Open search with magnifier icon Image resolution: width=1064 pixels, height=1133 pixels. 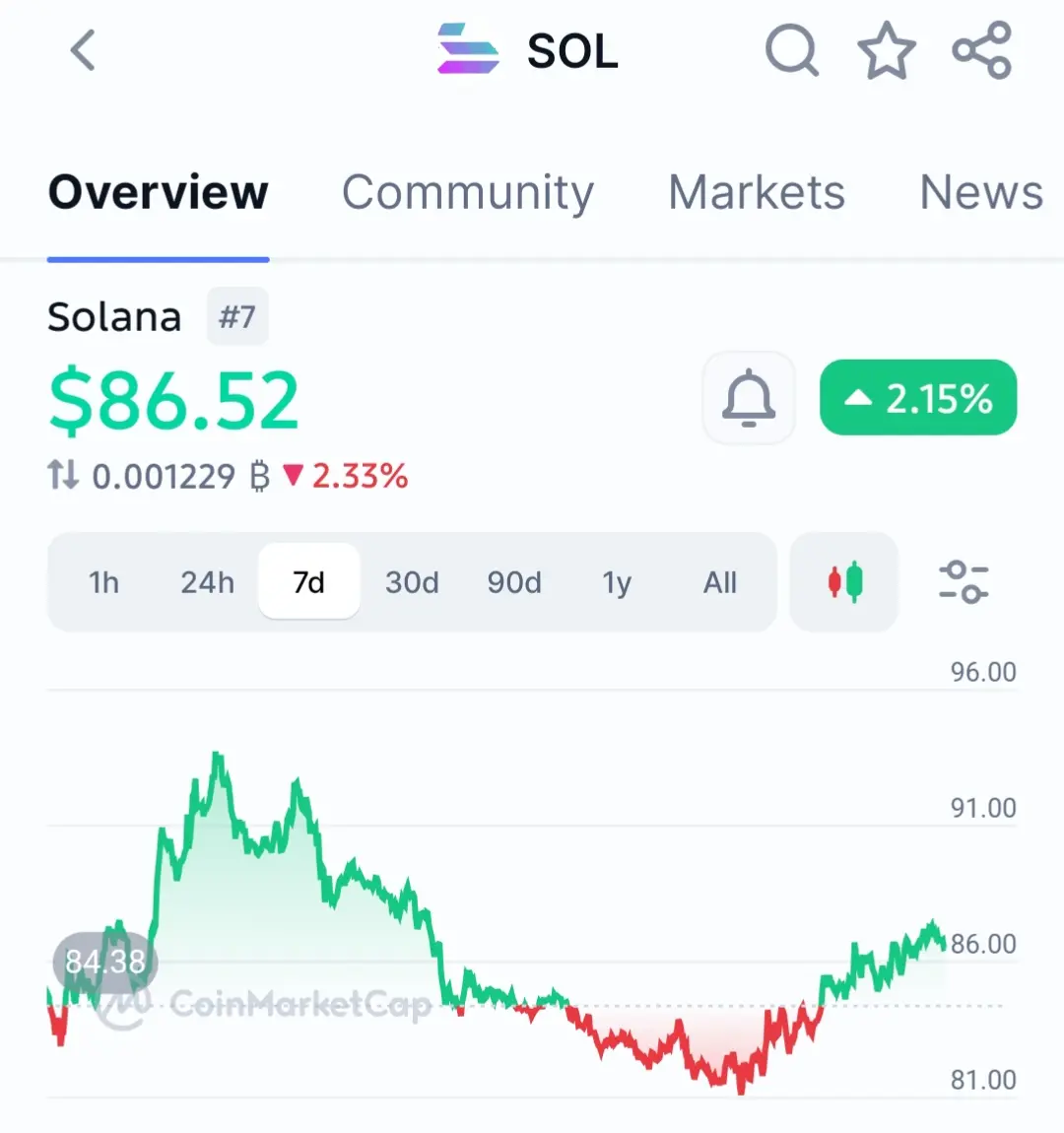point(791,49)
